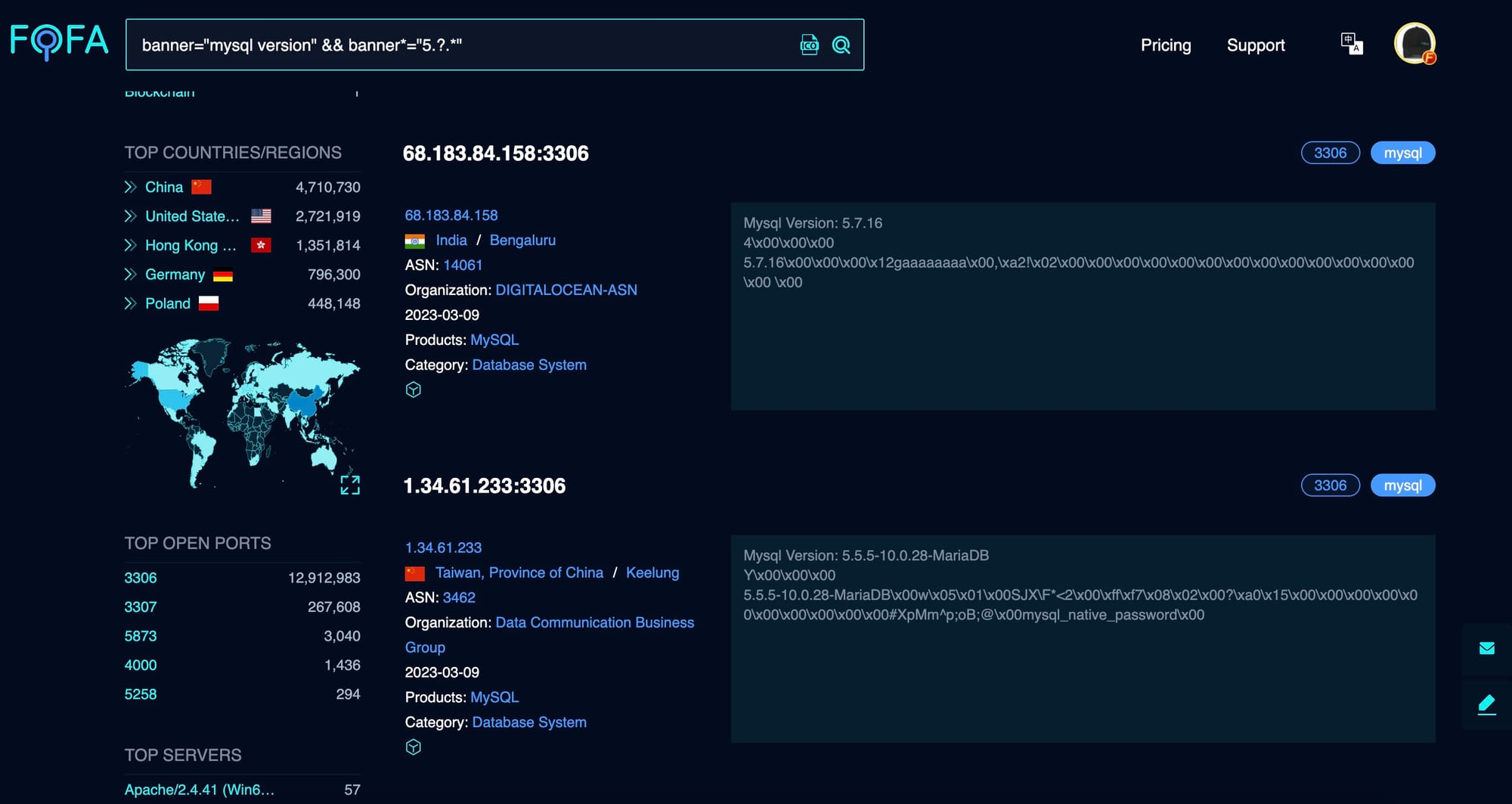Click the 3306 port tag on second result

[x=1330, y=486]
